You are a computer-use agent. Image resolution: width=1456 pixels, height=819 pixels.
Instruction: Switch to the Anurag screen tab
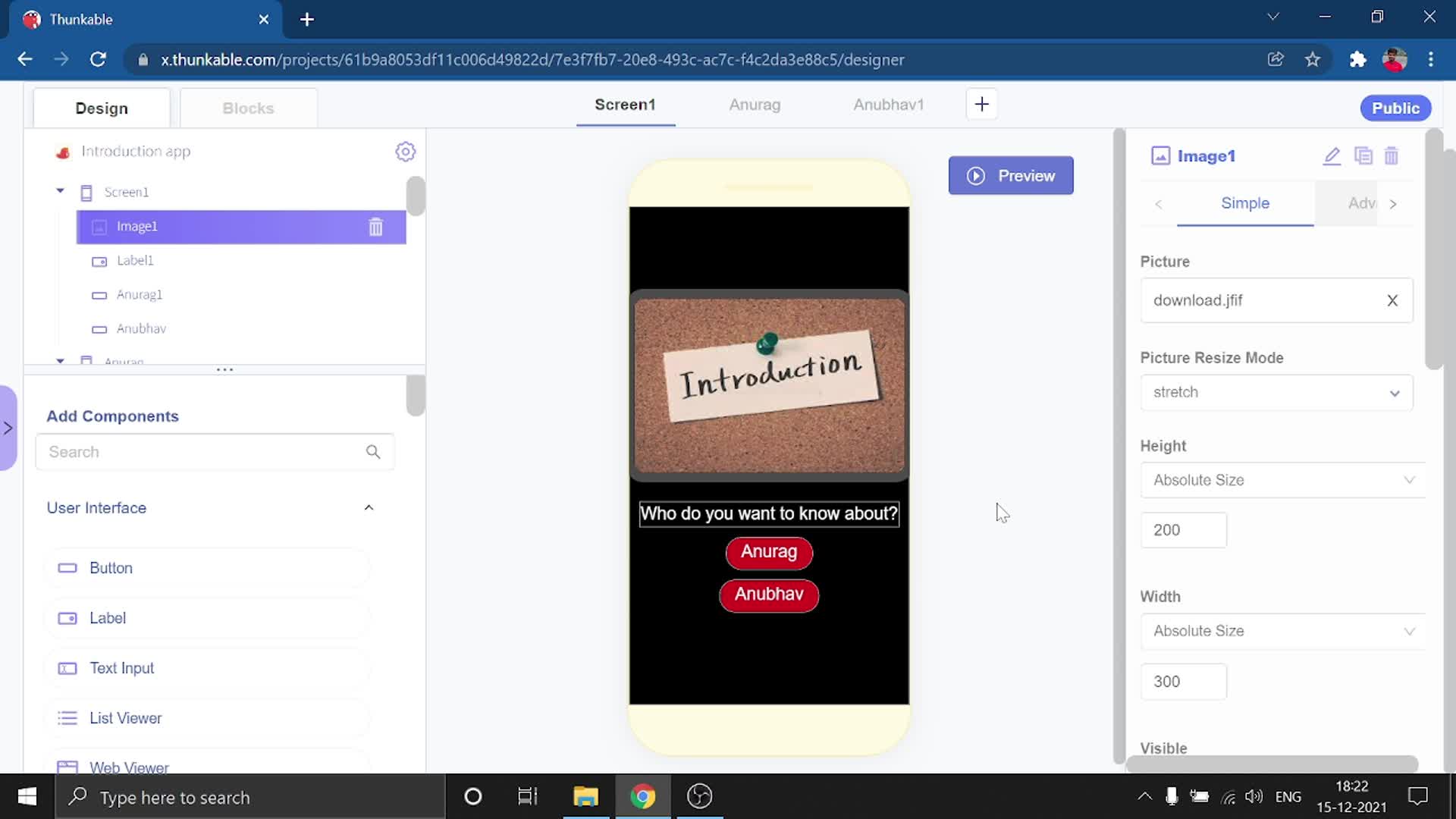pyautogui.click(x=754, y=105)
